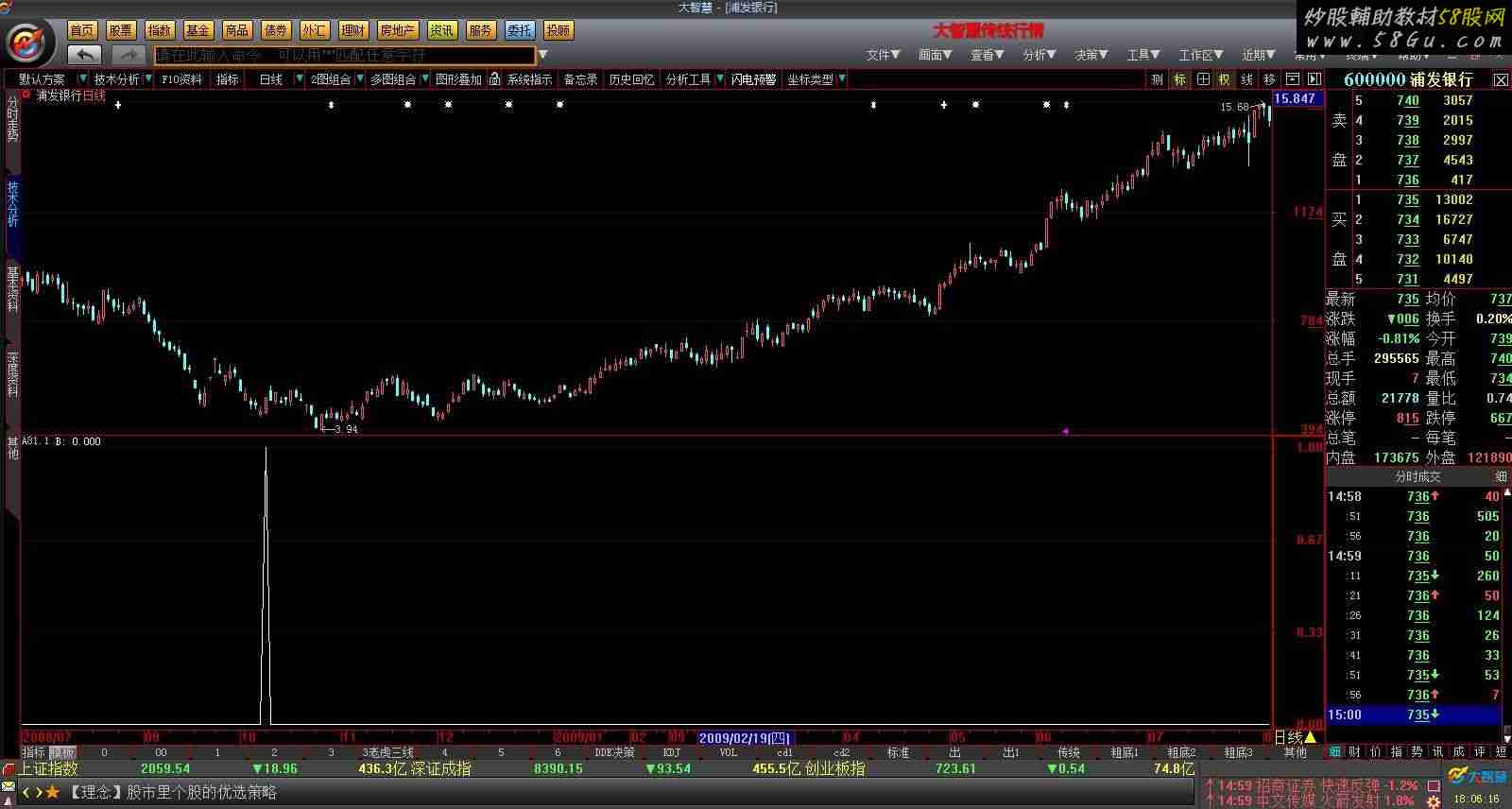Go back with the left arrow button
The image size is (1512, 809).
click(85, 55)
